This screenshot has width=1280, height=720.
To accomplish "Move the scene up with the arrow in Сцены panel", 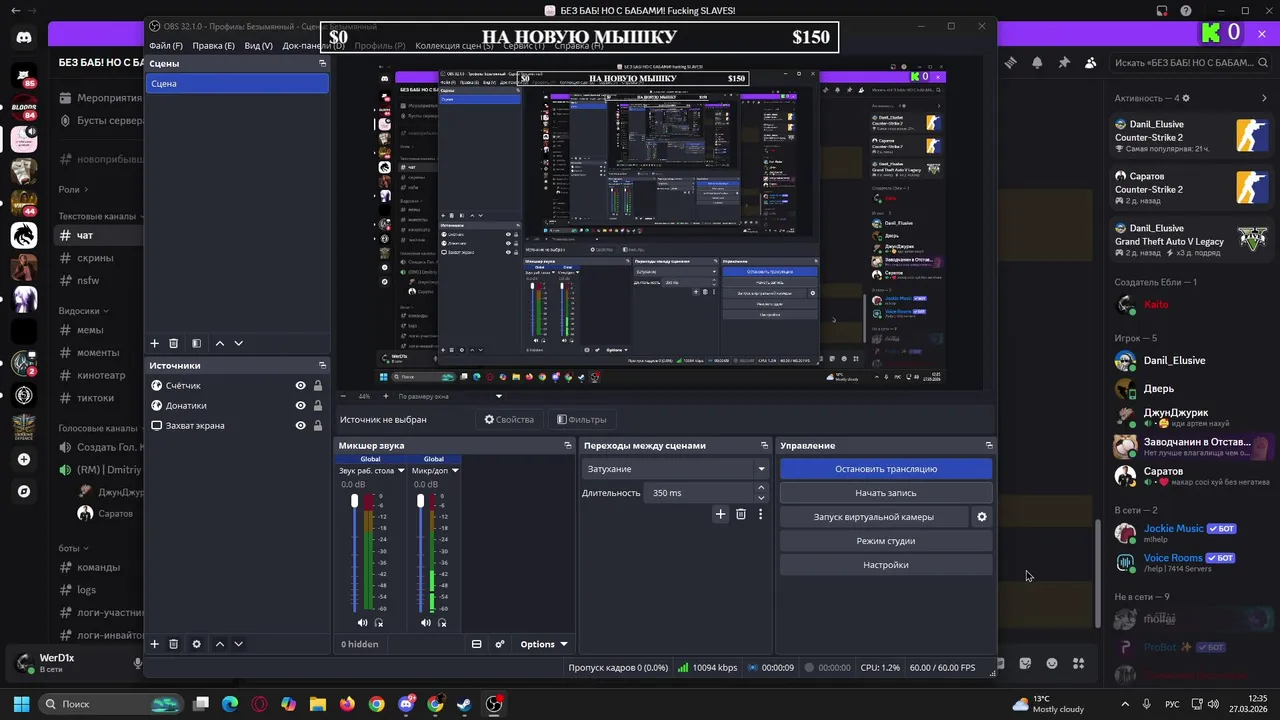I will pyautogui.click(x=220, y=343).
